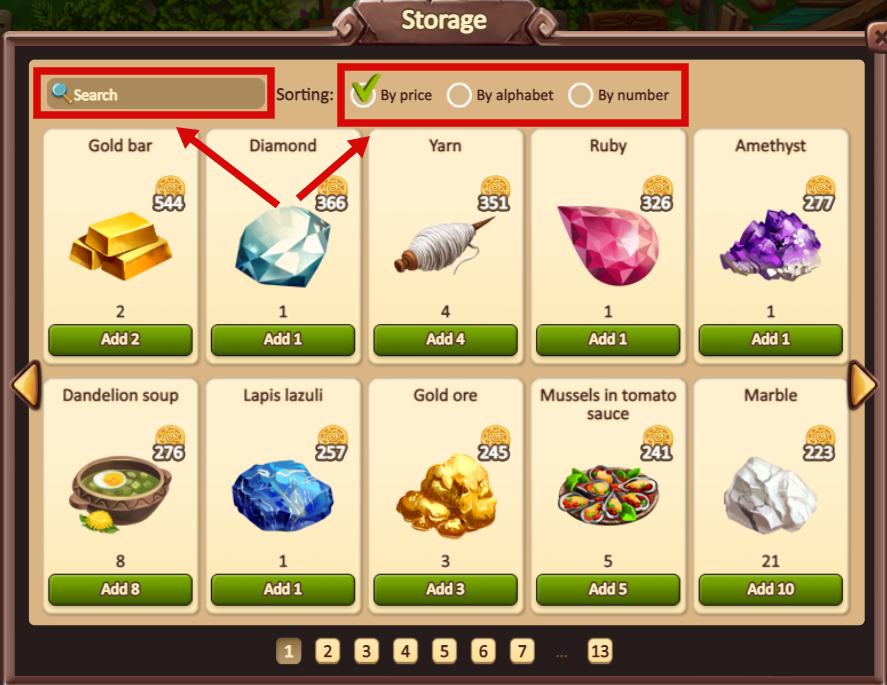Click the Yarn spindle icon
887x685 pixels.
pos(445,246)
